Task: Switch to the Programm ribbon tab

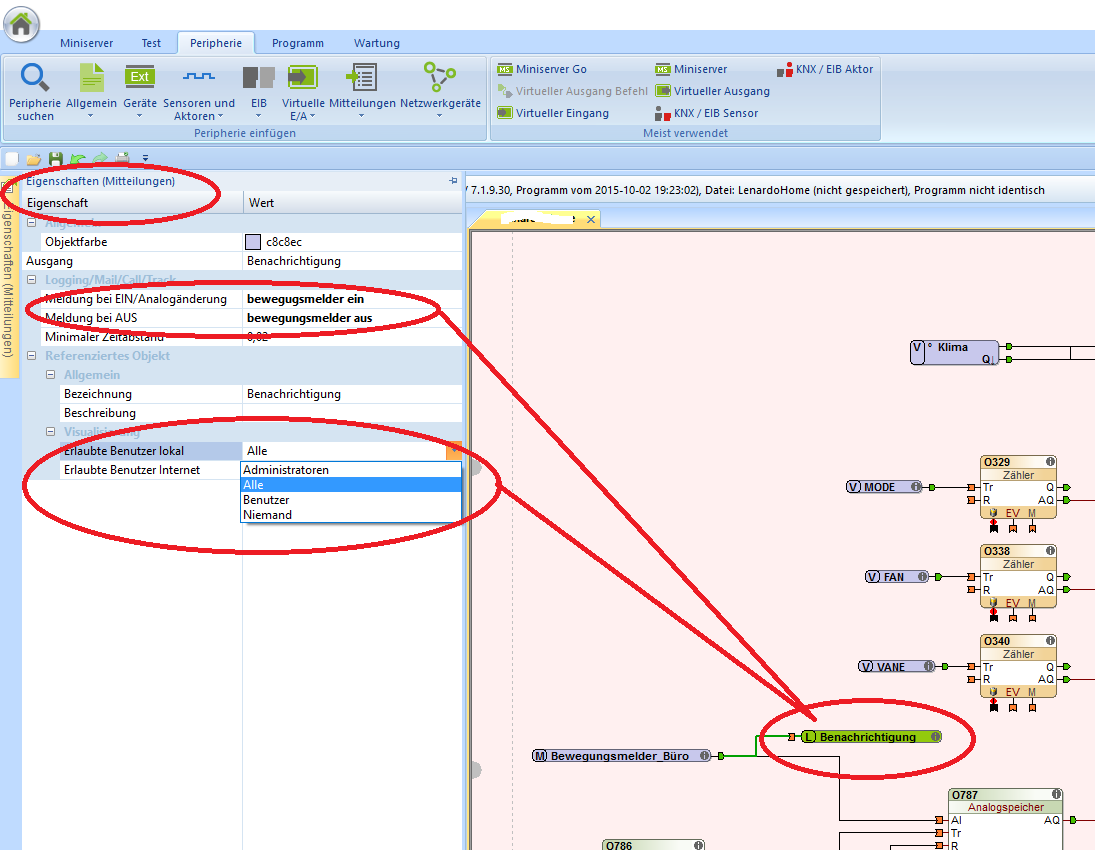Action: [297, 43]
